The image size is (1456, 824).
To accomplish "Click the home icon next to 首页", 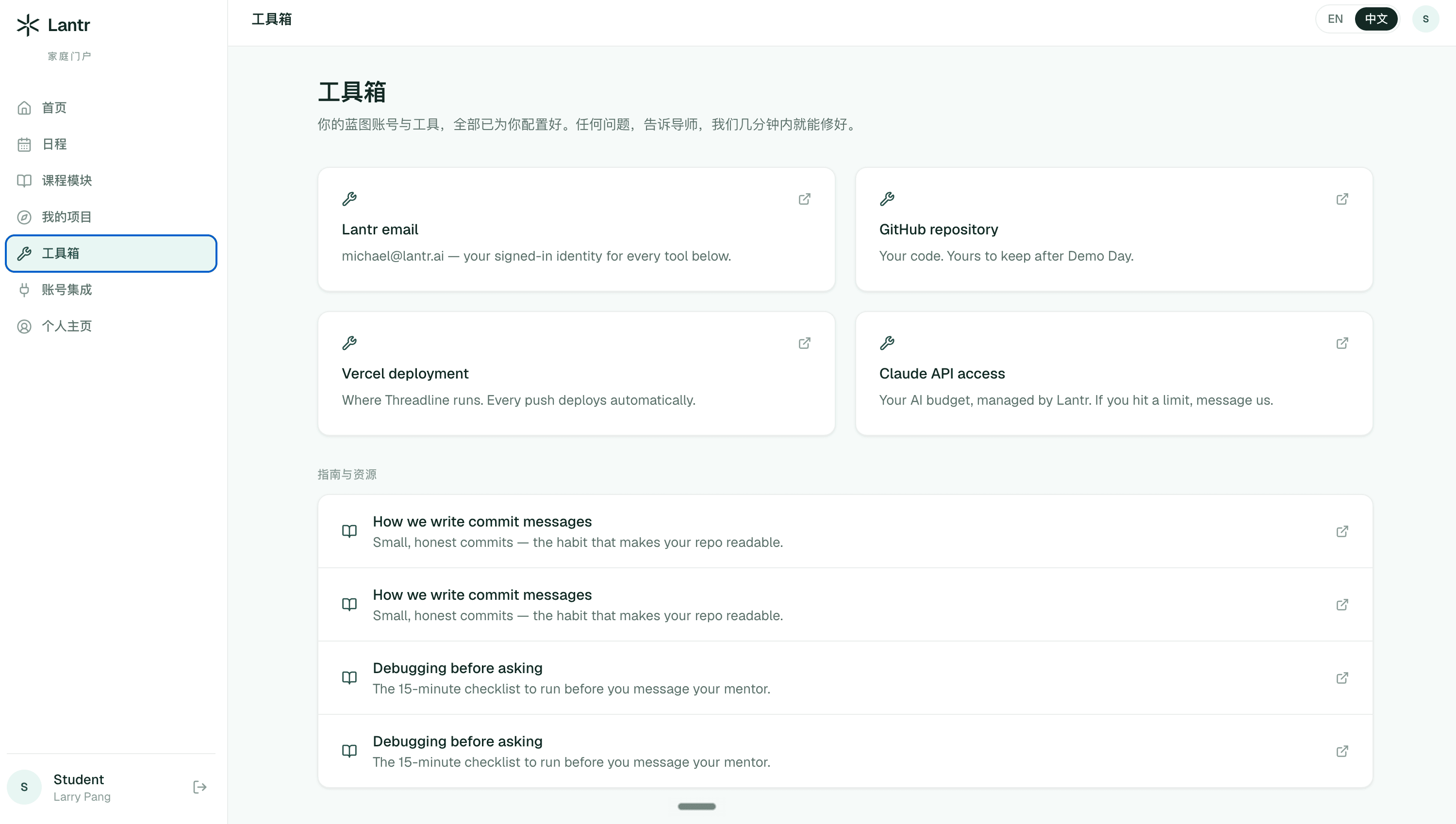I will coord(24,108).
